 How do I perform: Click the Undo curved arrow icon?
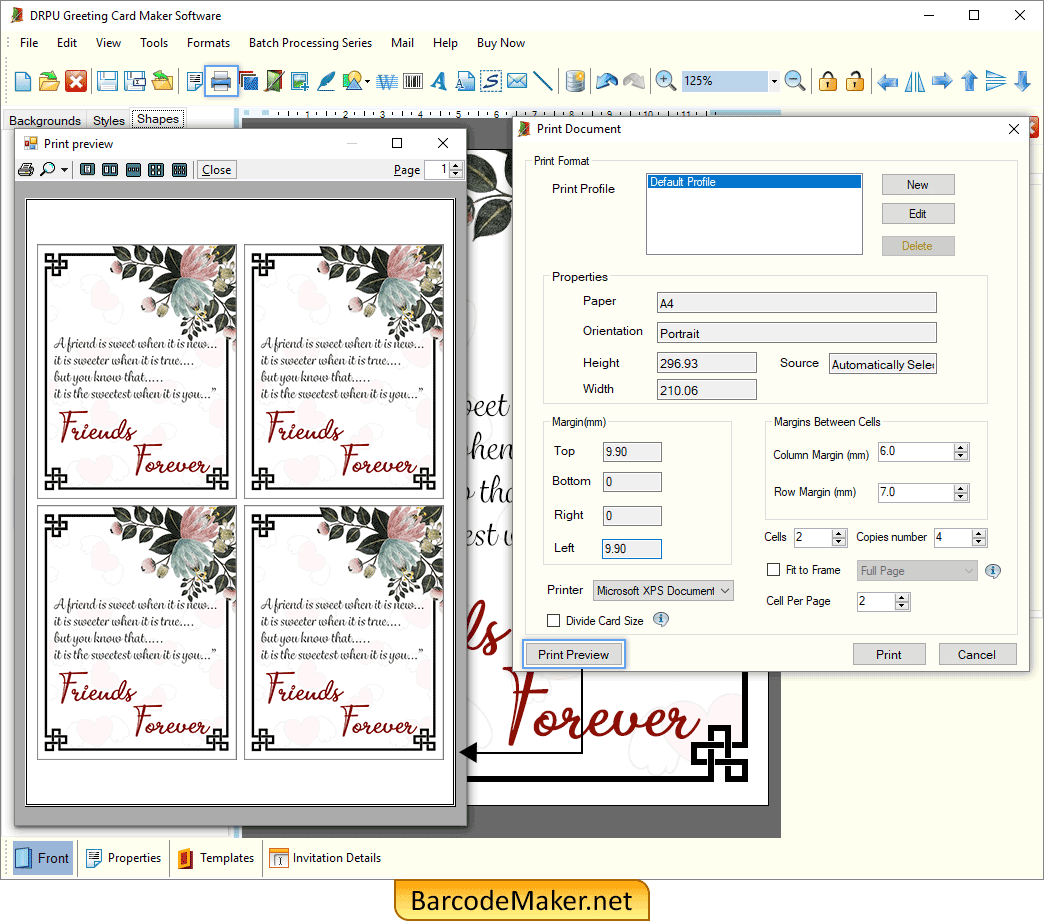607,81
